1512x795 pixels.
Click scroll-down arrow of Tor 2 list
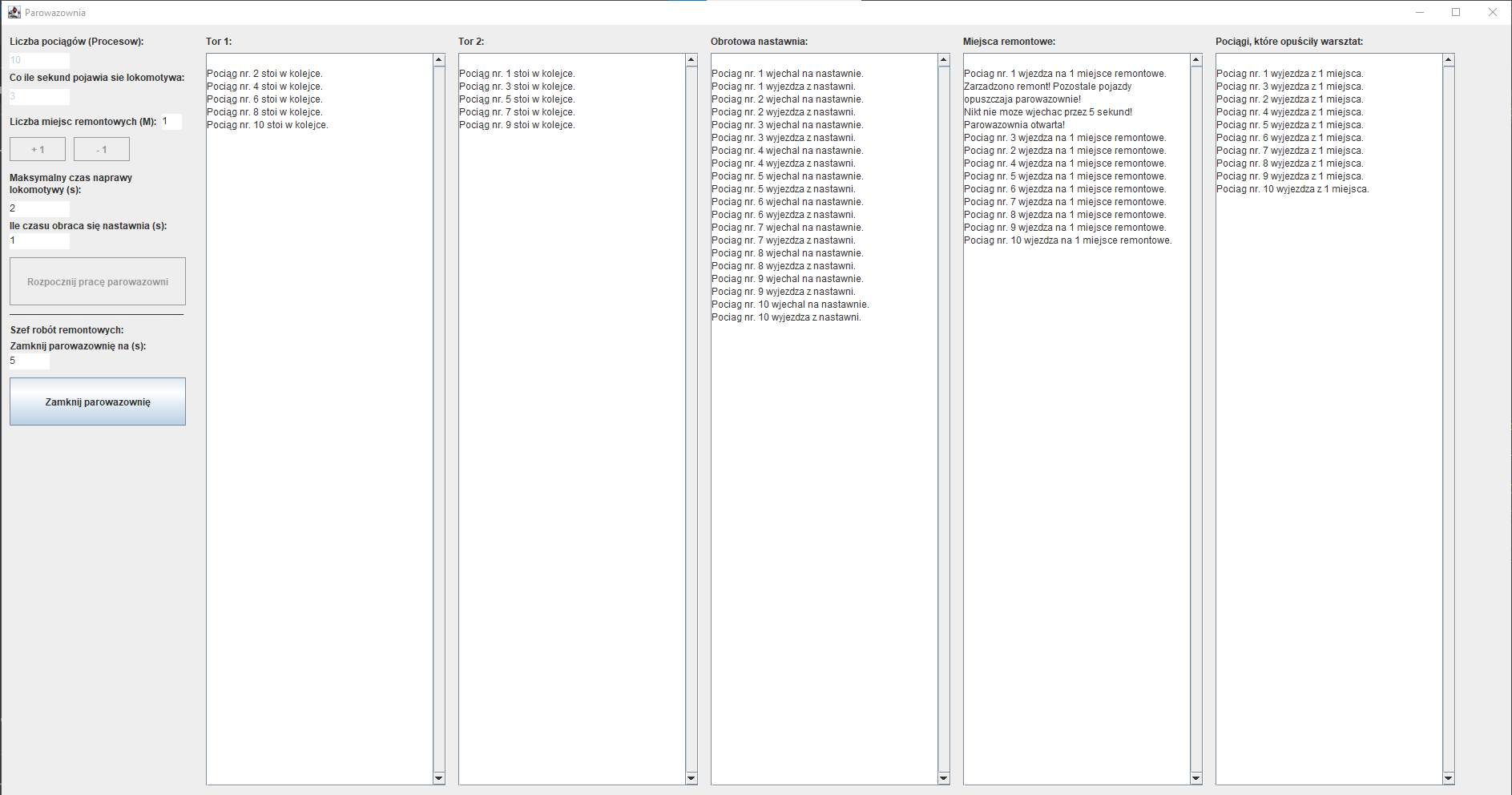pyautogui.click(x=691, y=778)
